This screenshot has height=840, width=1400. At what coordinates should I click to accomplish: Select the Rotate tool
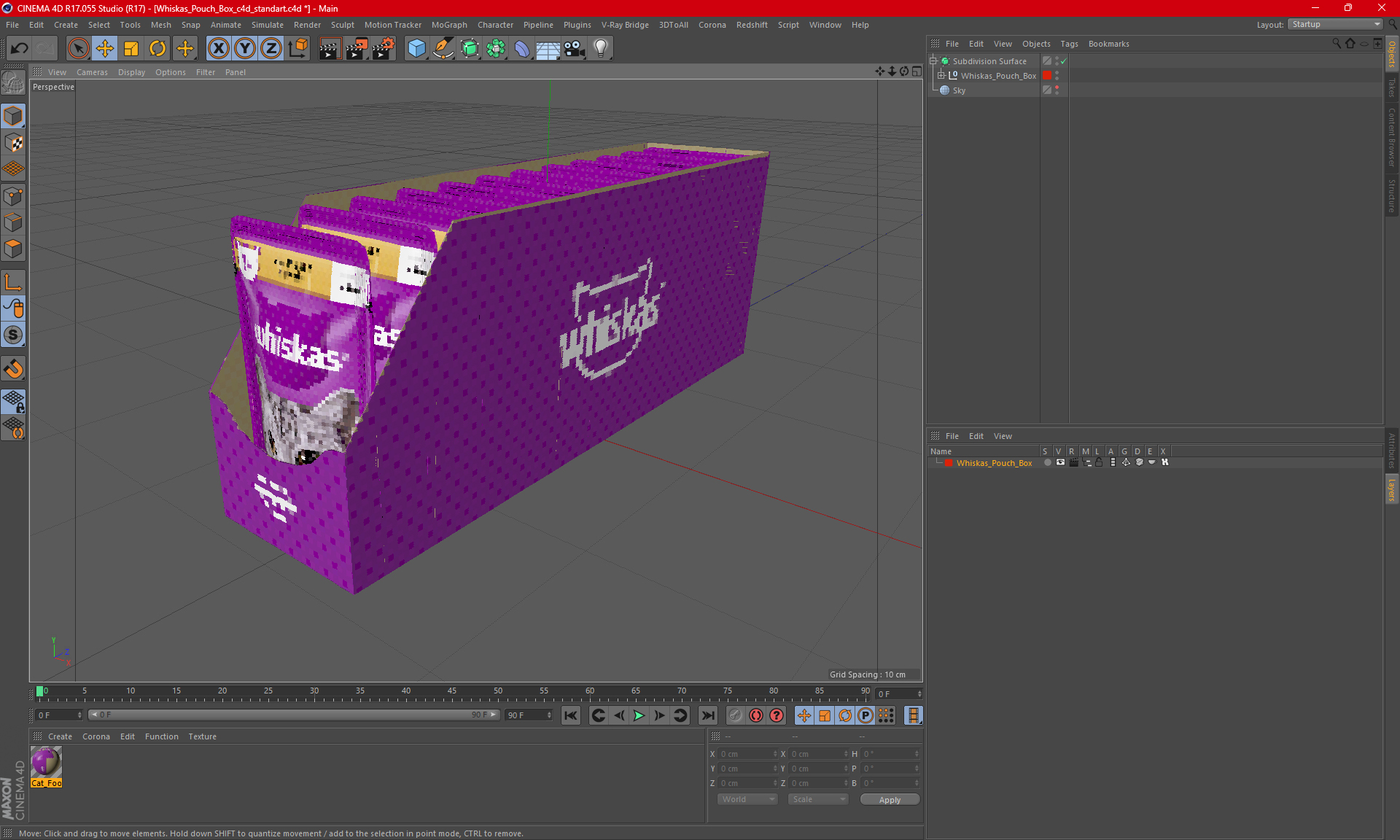pos(157,49)
